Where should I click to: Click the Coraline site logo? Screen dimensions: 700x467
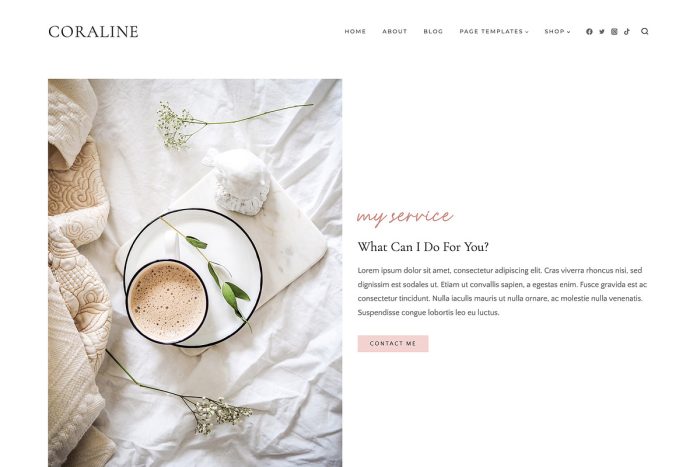click(93, 32)
